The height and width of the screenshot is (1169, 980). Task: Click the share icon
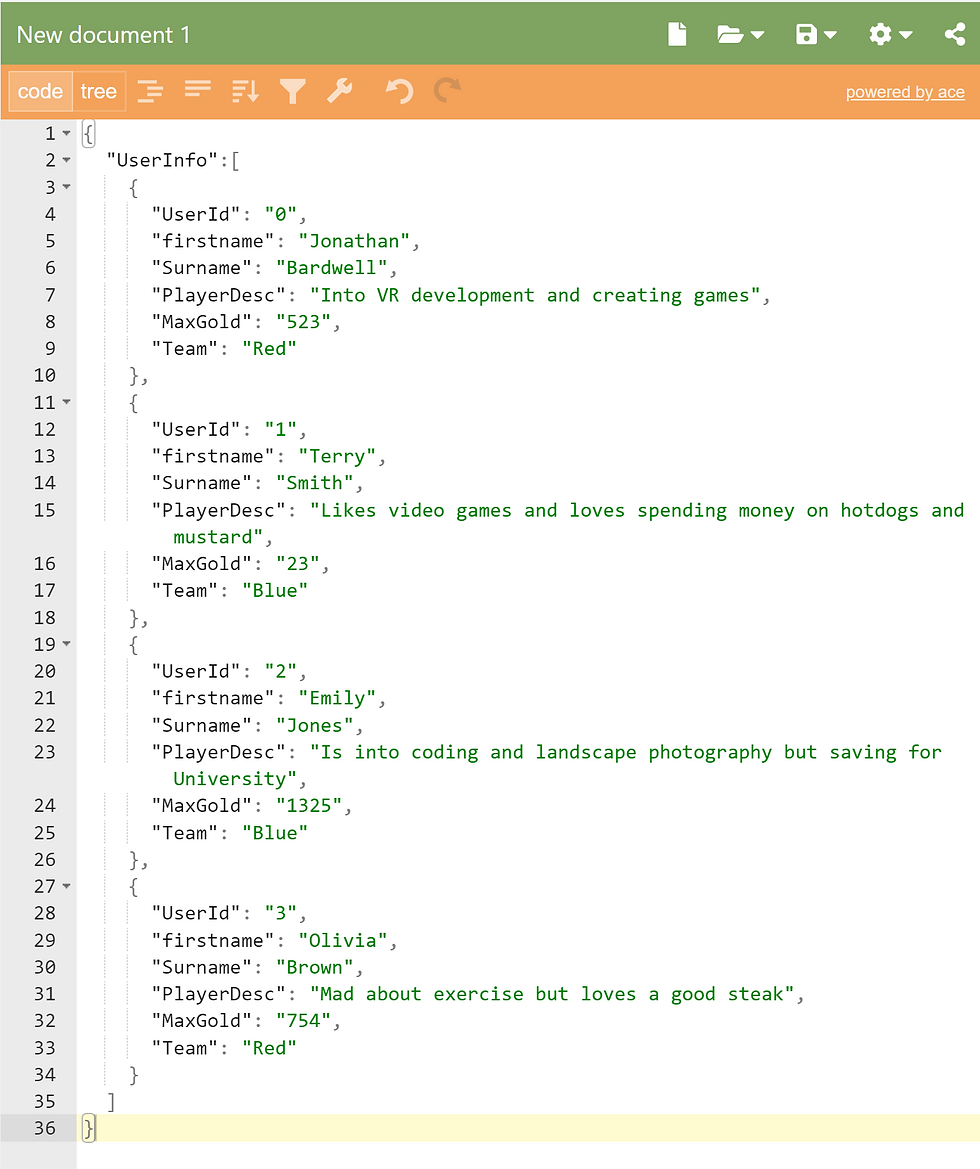point(955,34)
